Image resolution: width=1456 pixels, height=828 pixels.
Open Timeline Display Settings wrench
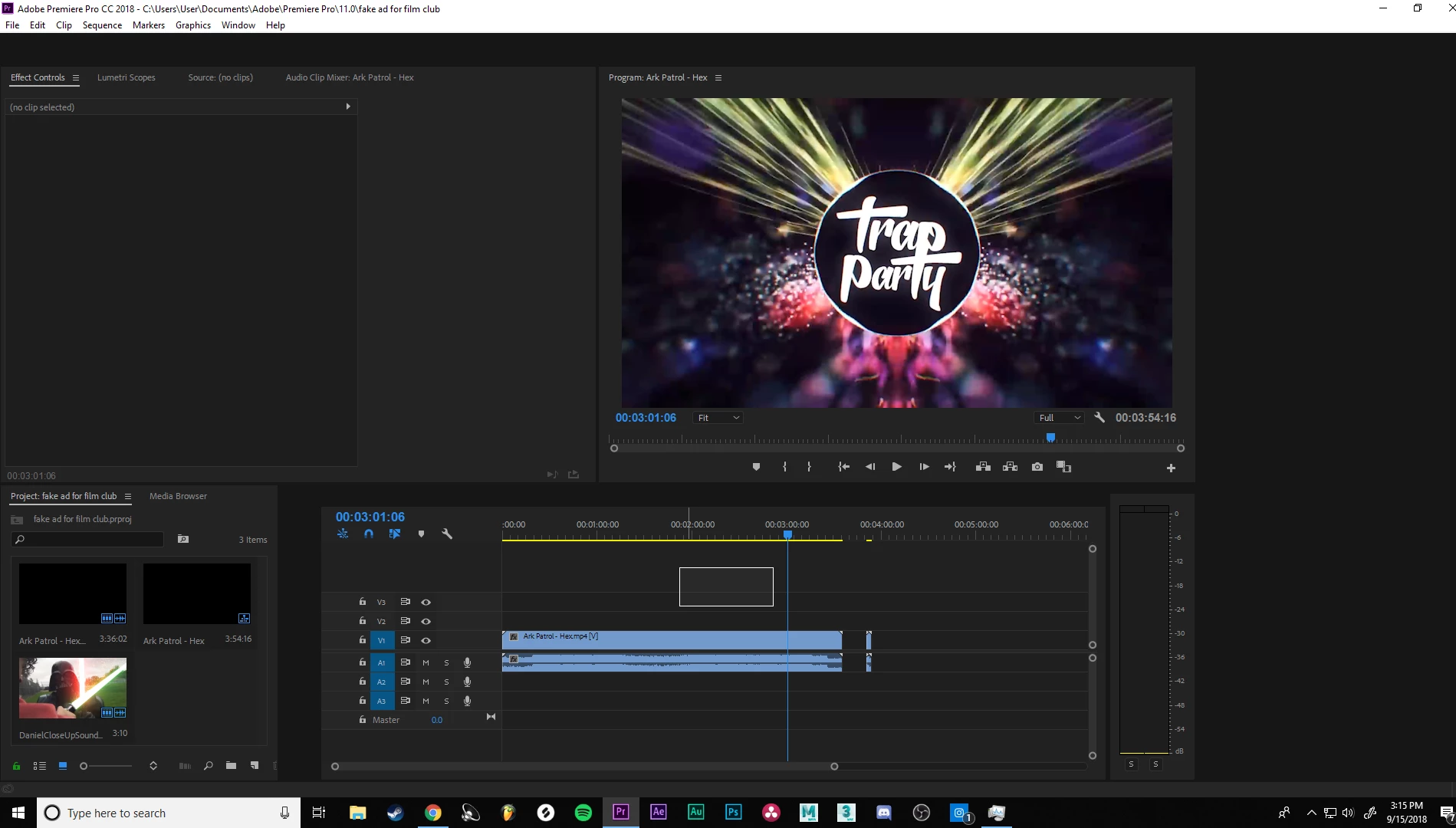[x=447, y=534]
